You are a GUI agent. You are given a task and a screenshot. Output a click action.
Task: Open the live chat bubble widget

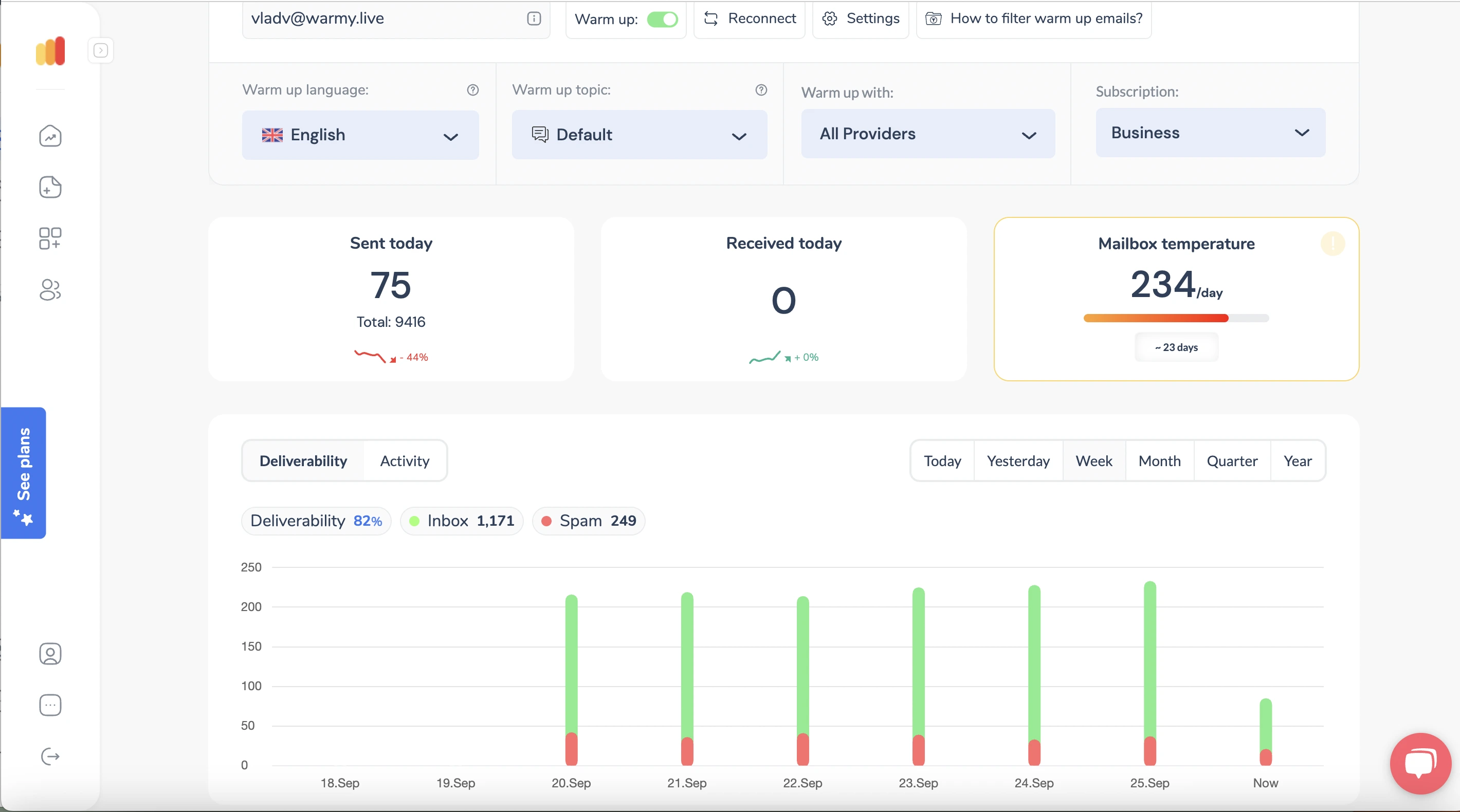[x=1421, y=763]
